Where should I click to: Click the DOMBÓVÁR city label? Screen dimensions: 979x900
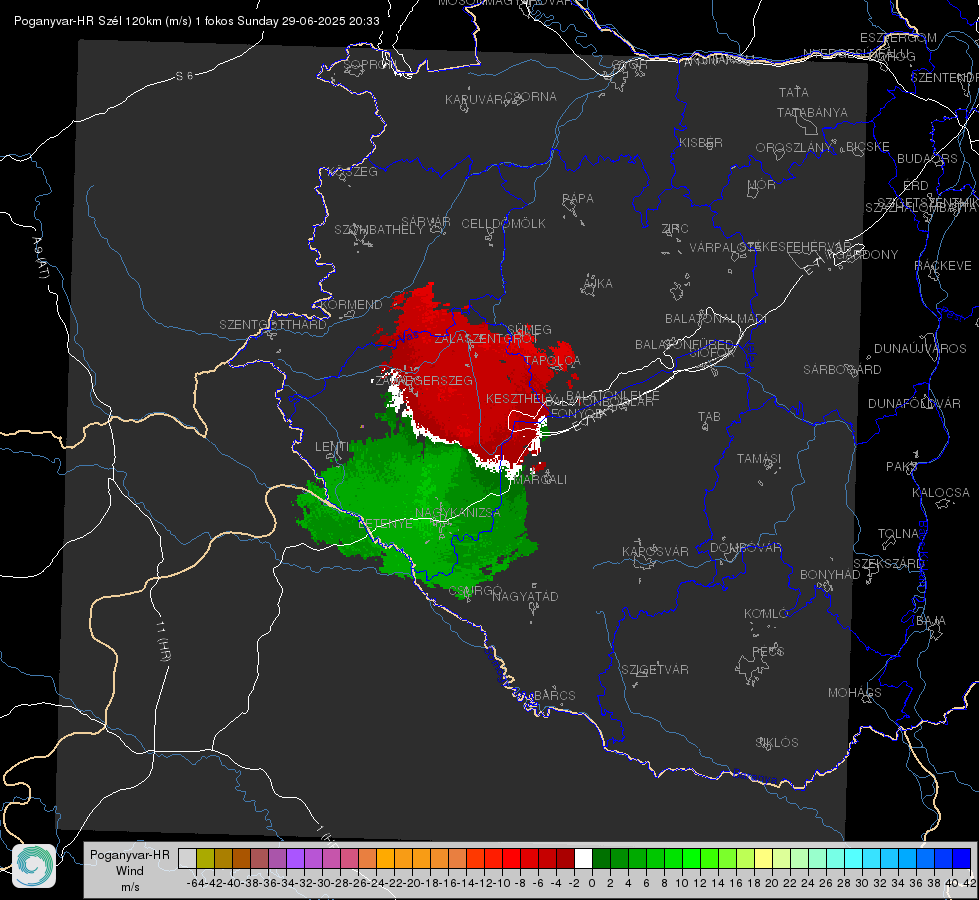(x=745, y=548)
